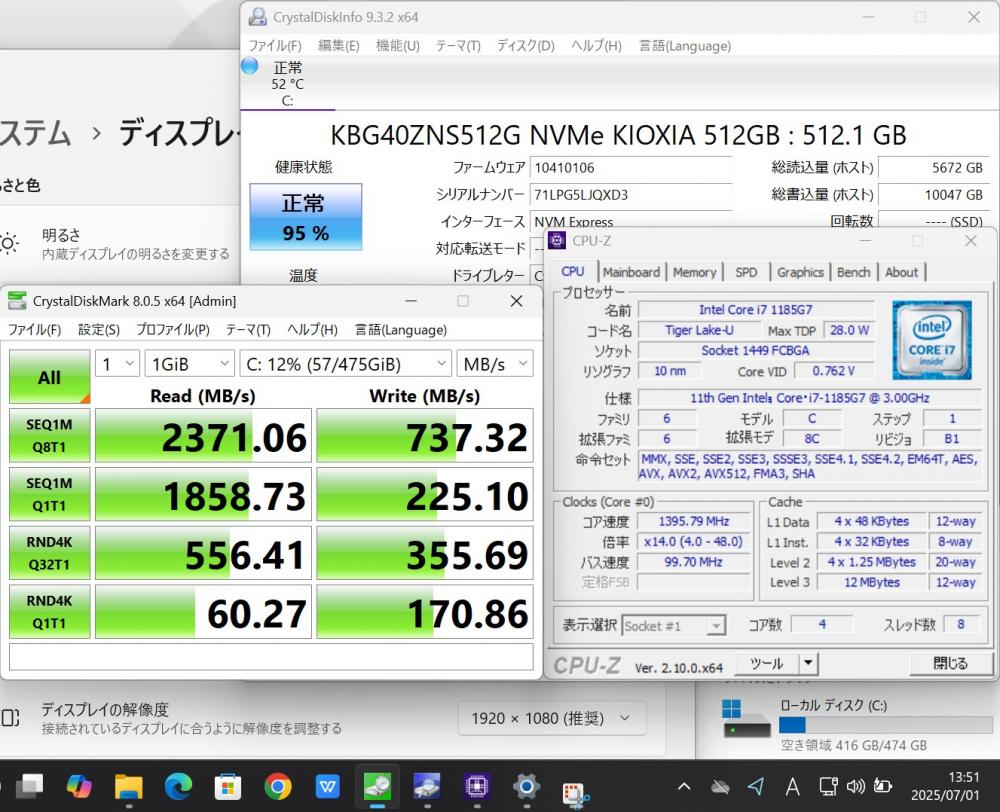The image size is (1000, 812).
Task: Launch Microsoft Edge from the taskbar
Action: coord(178,786)
